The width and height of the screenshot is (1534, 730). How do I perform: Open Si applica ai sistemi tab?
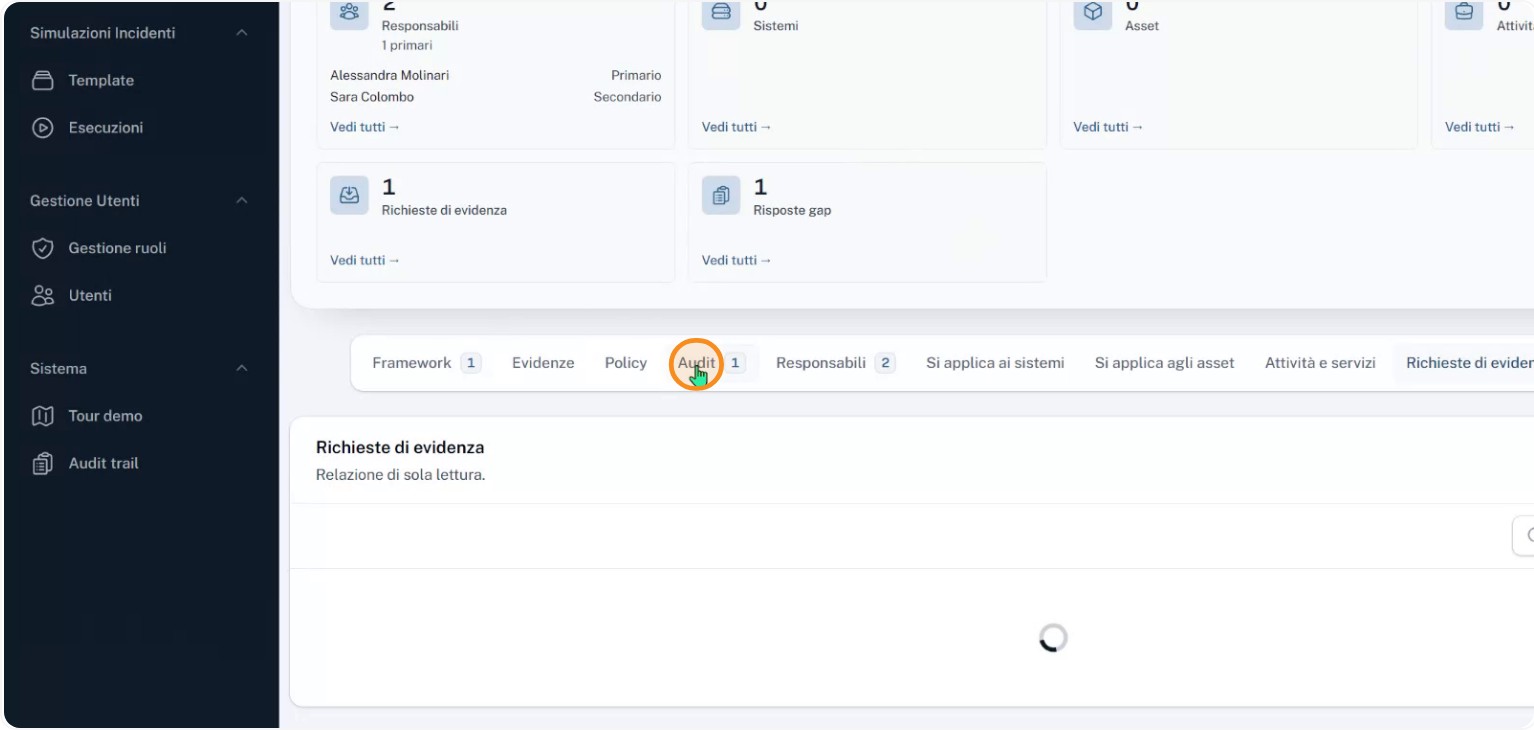[x=995, y=363]
